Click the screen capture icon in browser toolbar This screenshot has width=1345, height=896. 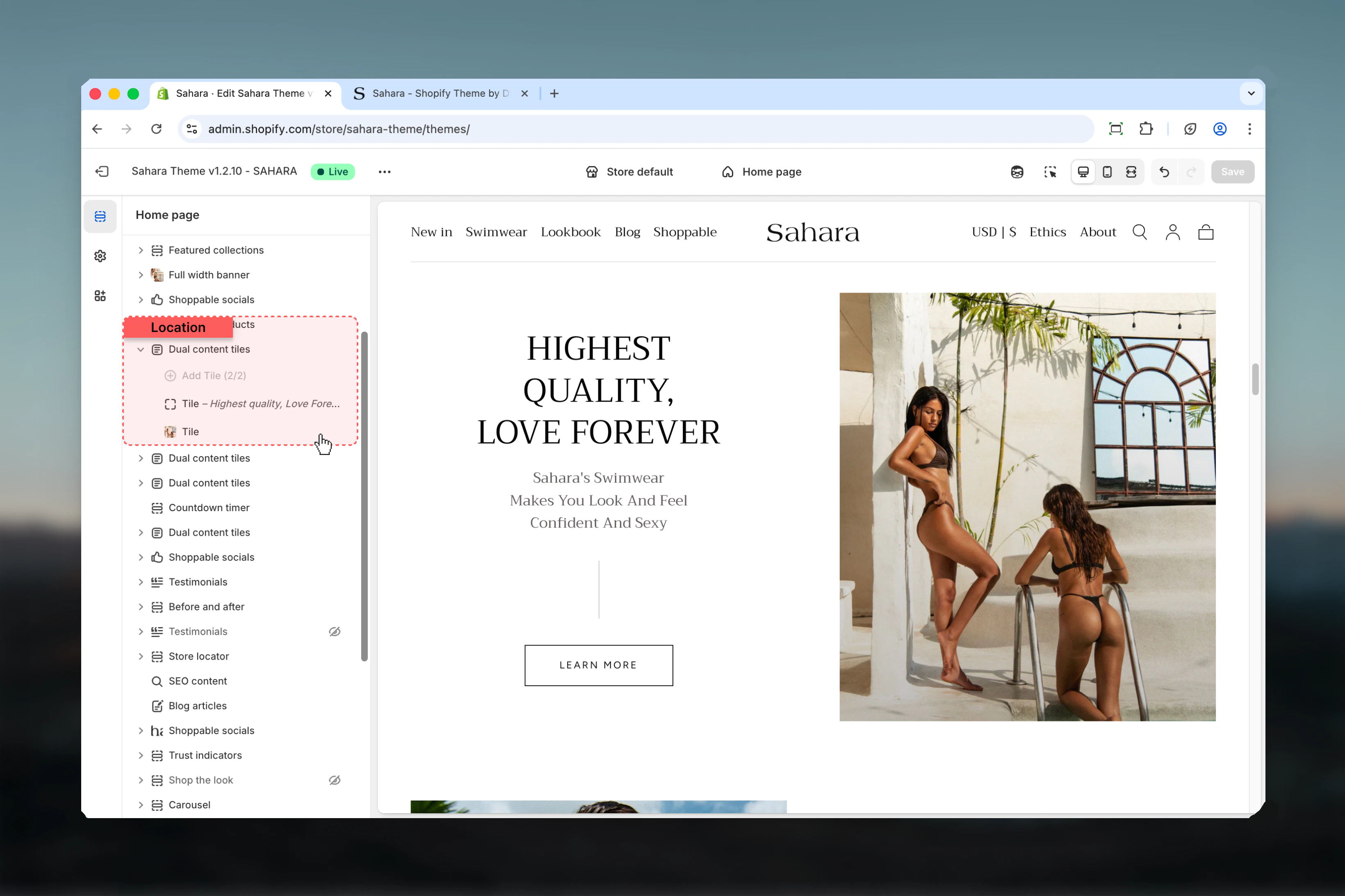[x=1116, y=129]
